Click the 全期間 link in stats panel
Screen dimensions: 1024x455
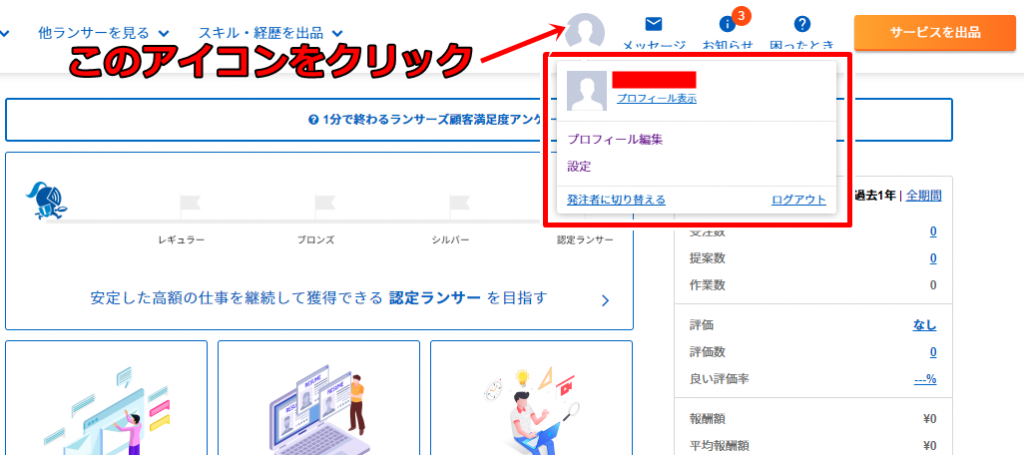pyautogui.click(x=923, y=195)
